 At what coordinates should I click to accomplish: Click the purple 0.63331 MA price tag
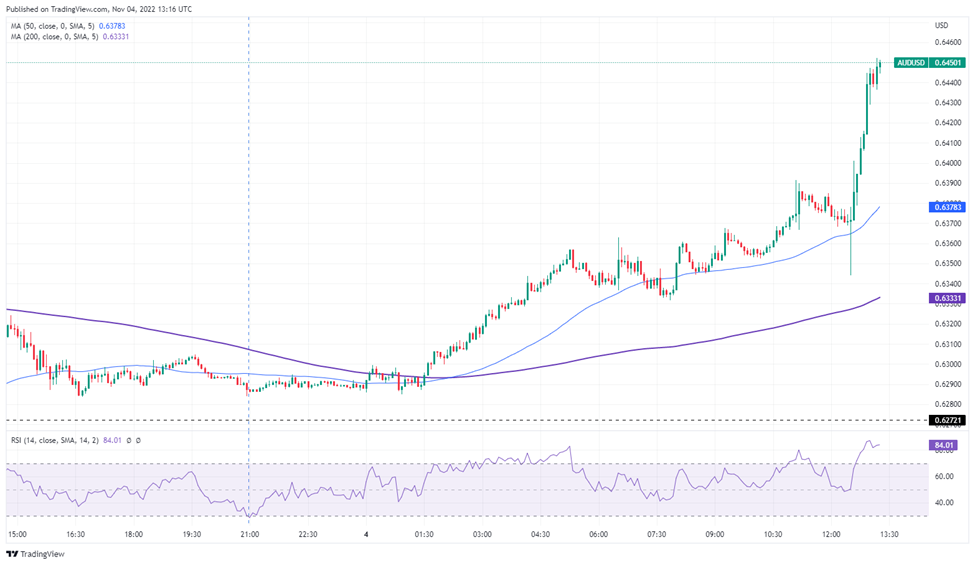(x=948, y=297)
